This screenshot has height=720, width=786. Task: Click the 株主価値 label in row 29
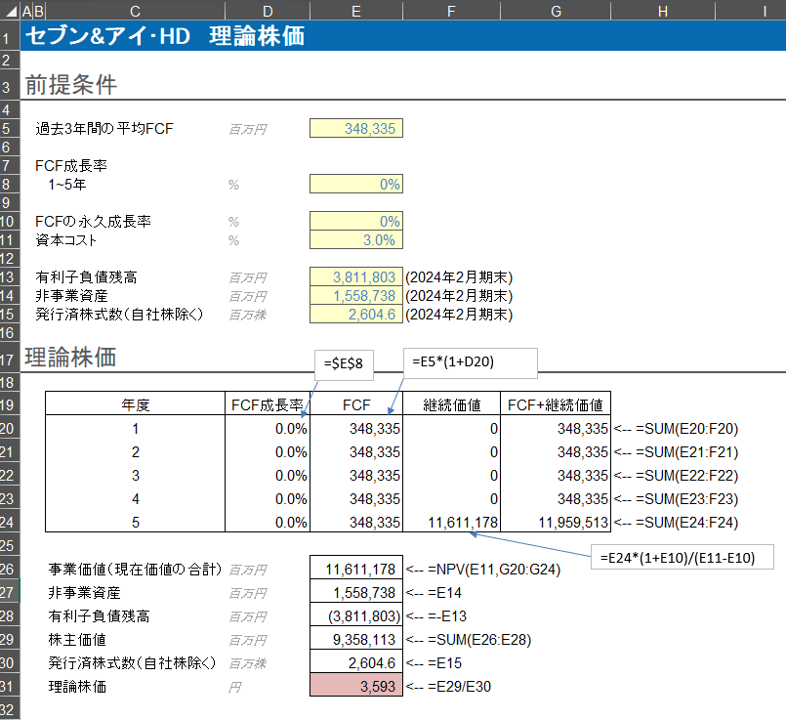(x=77, y=640)
